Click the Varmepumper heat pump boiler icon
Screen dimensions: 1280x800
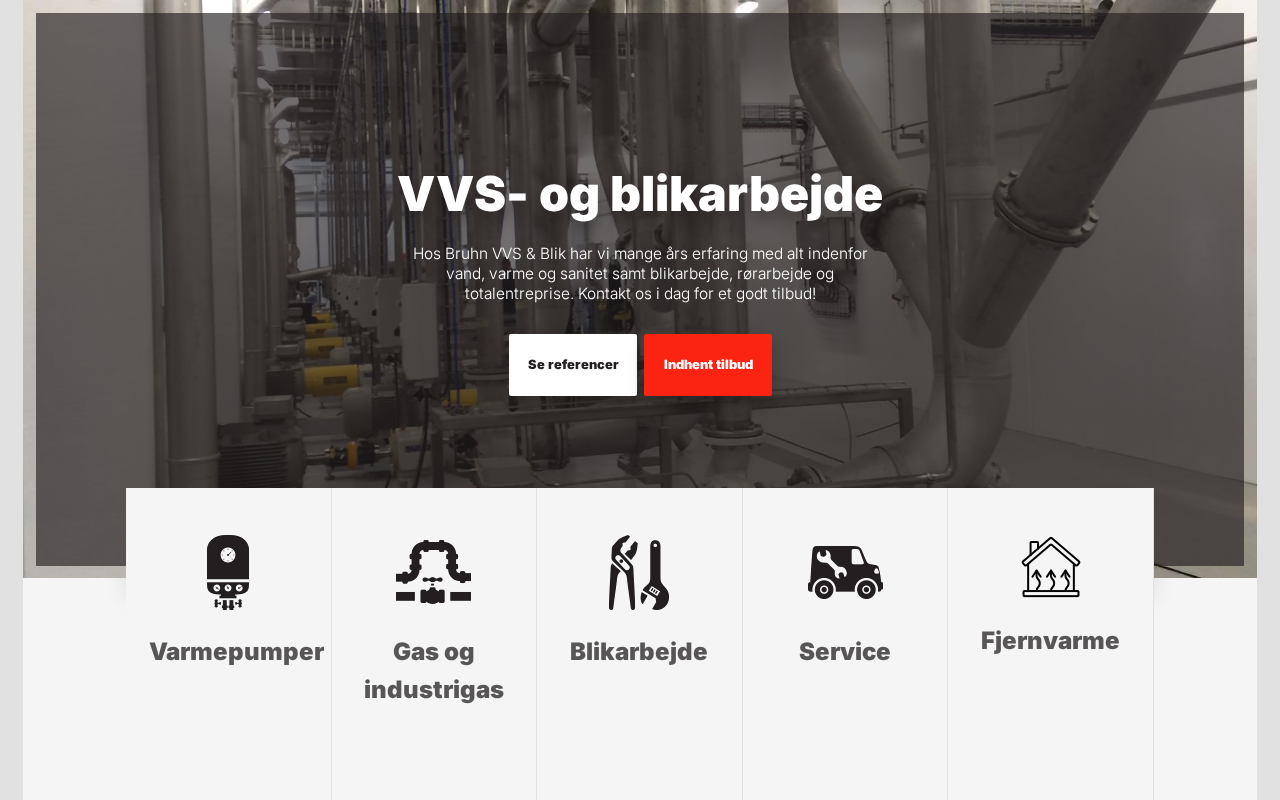[x=228, y=572]
